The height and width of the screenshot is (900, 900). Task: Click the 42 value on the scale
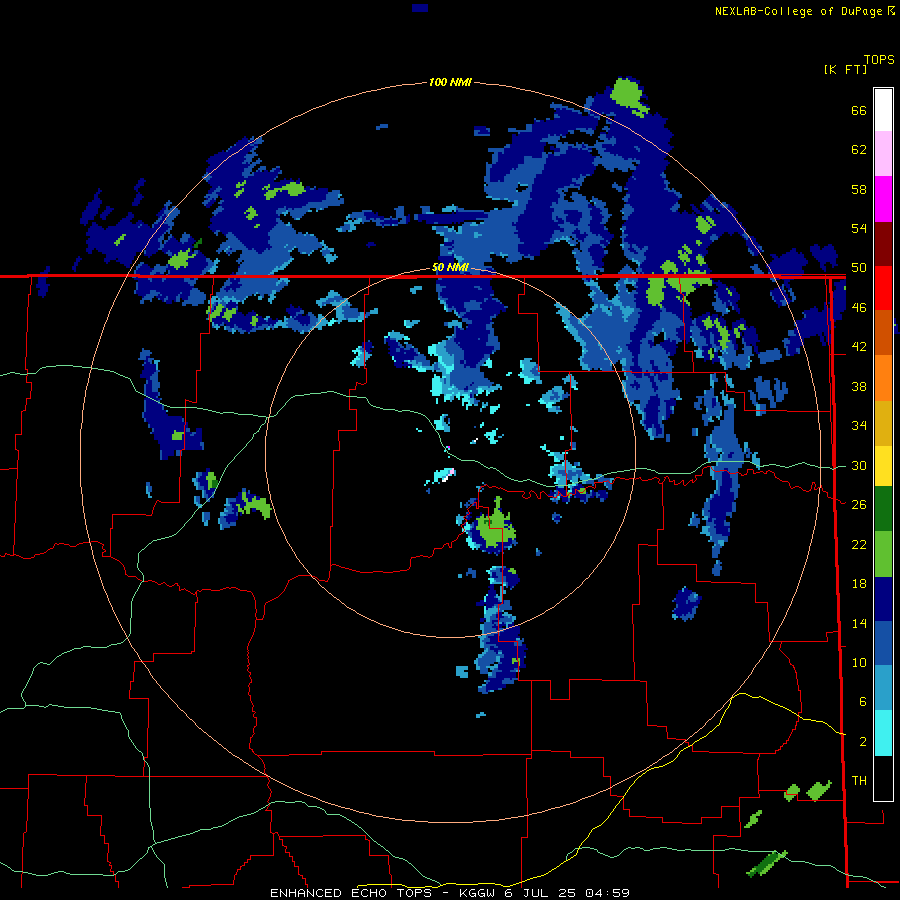pyautogui.click(x=859, y=347)
